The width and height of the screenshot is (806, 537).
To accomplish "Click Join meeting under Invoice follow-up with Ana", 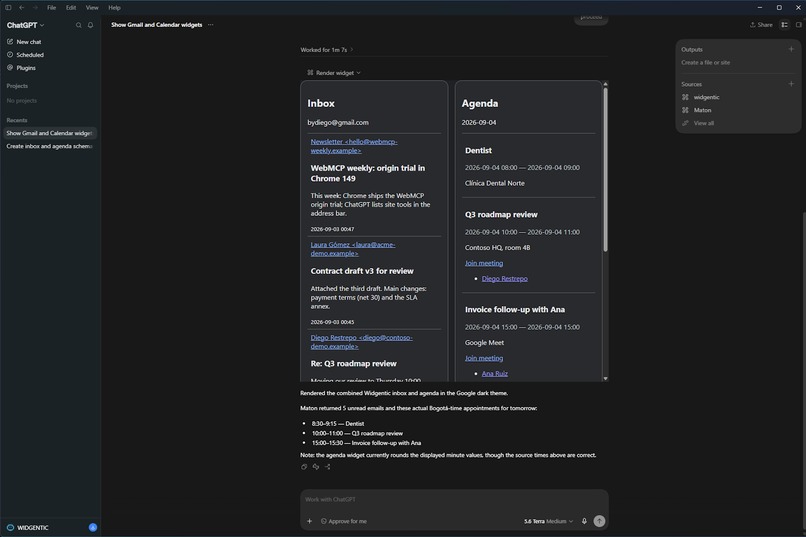I will point(484,358).
